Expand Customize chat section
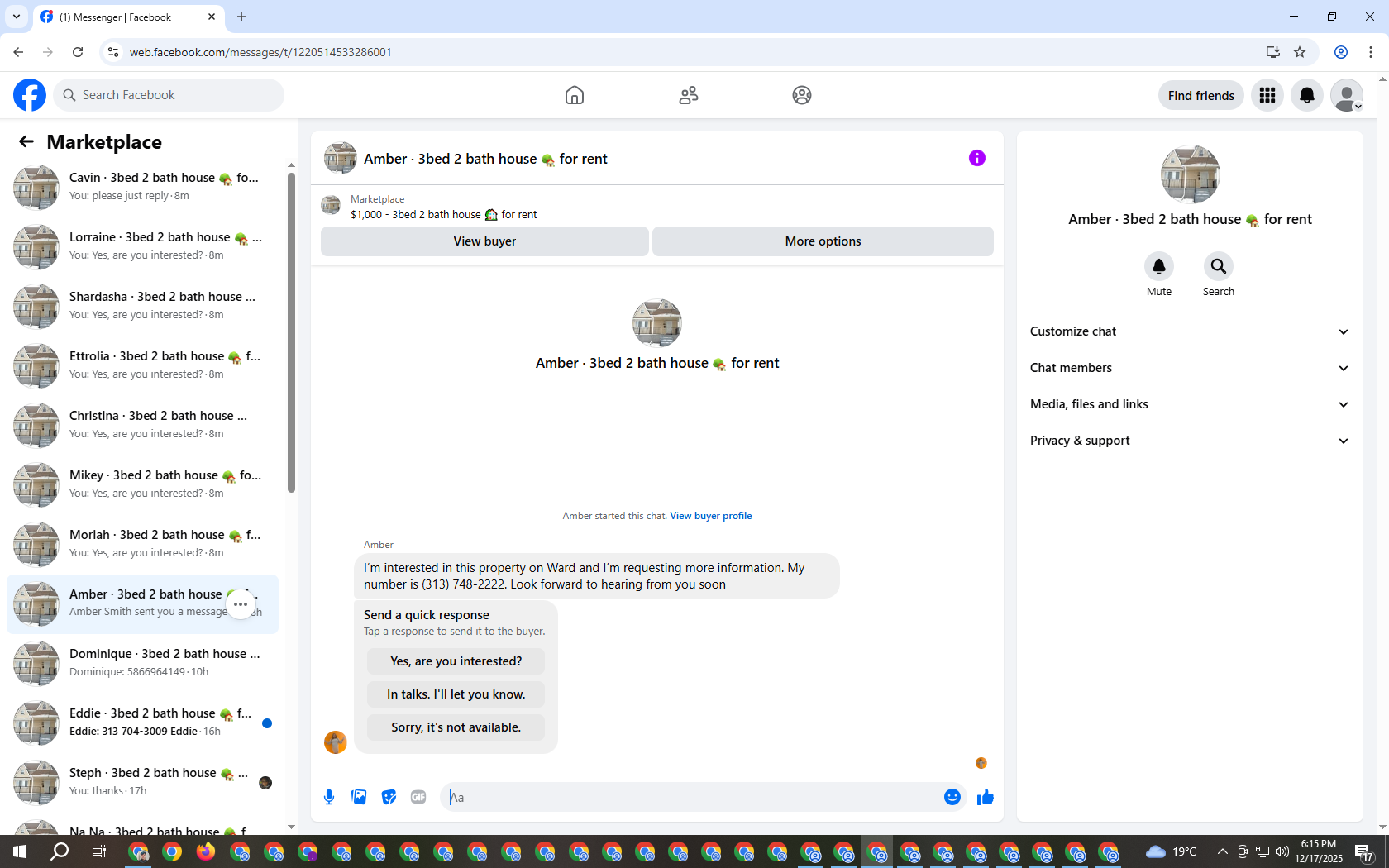 tap(1190, 331)
